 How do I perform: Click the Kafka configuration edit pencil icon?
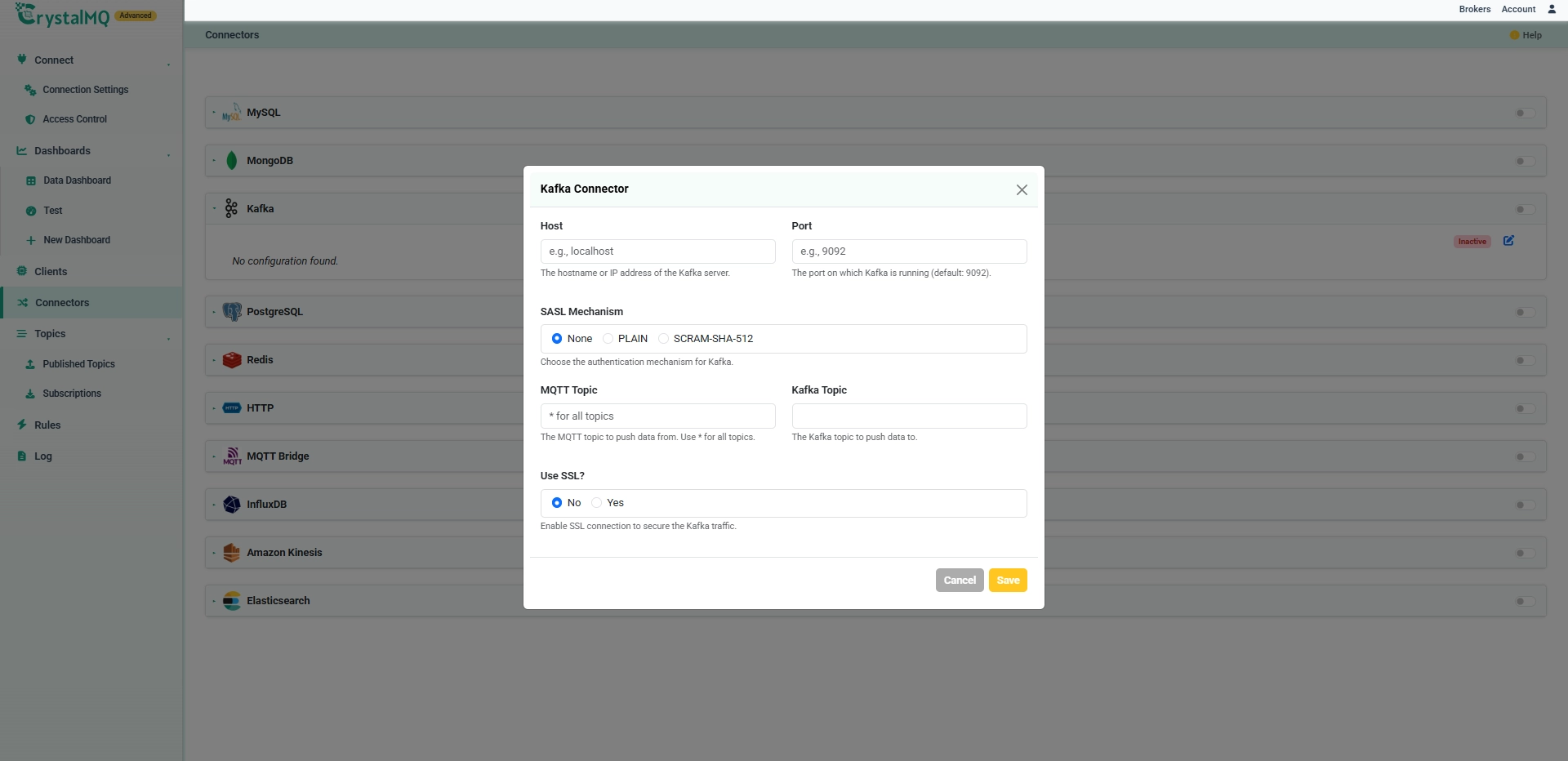(x=1508, y=241)
